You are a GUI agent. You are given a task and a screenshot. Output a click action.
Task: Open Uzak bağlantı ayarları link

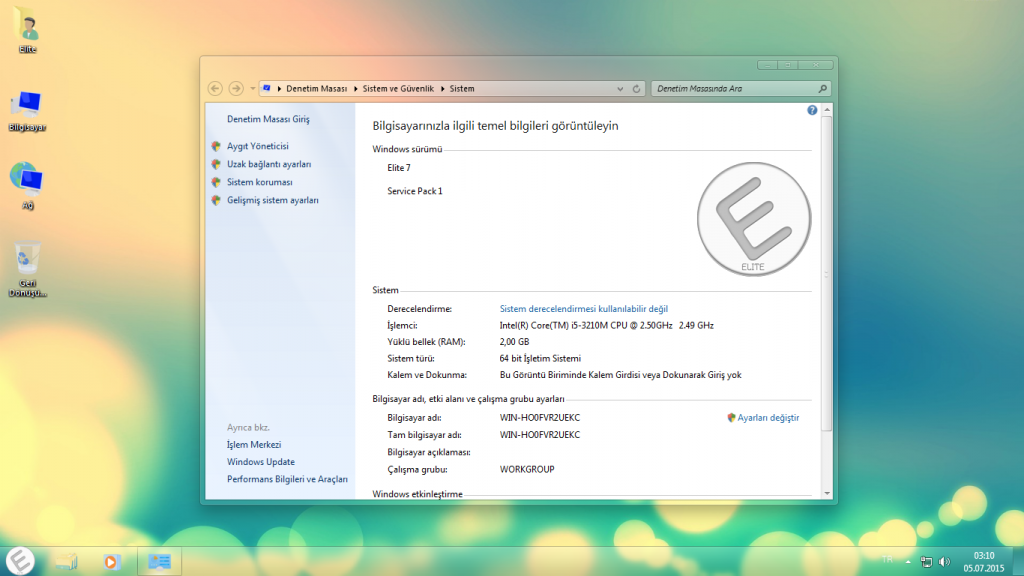click(x=269, y=164)
